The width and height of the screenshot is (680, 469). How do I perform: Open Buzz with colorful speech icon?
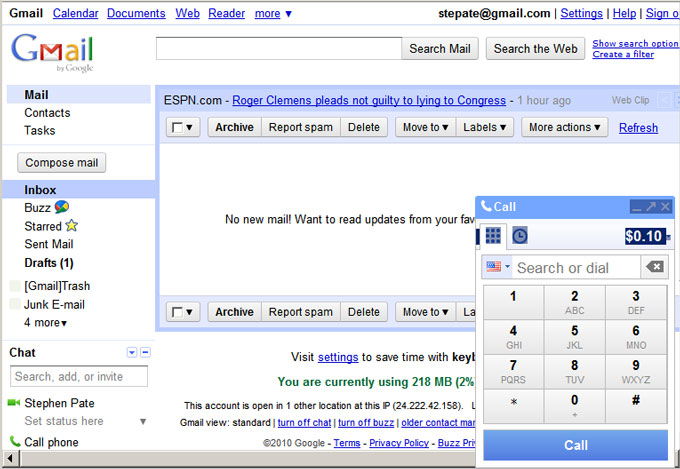tap(62, 207)
